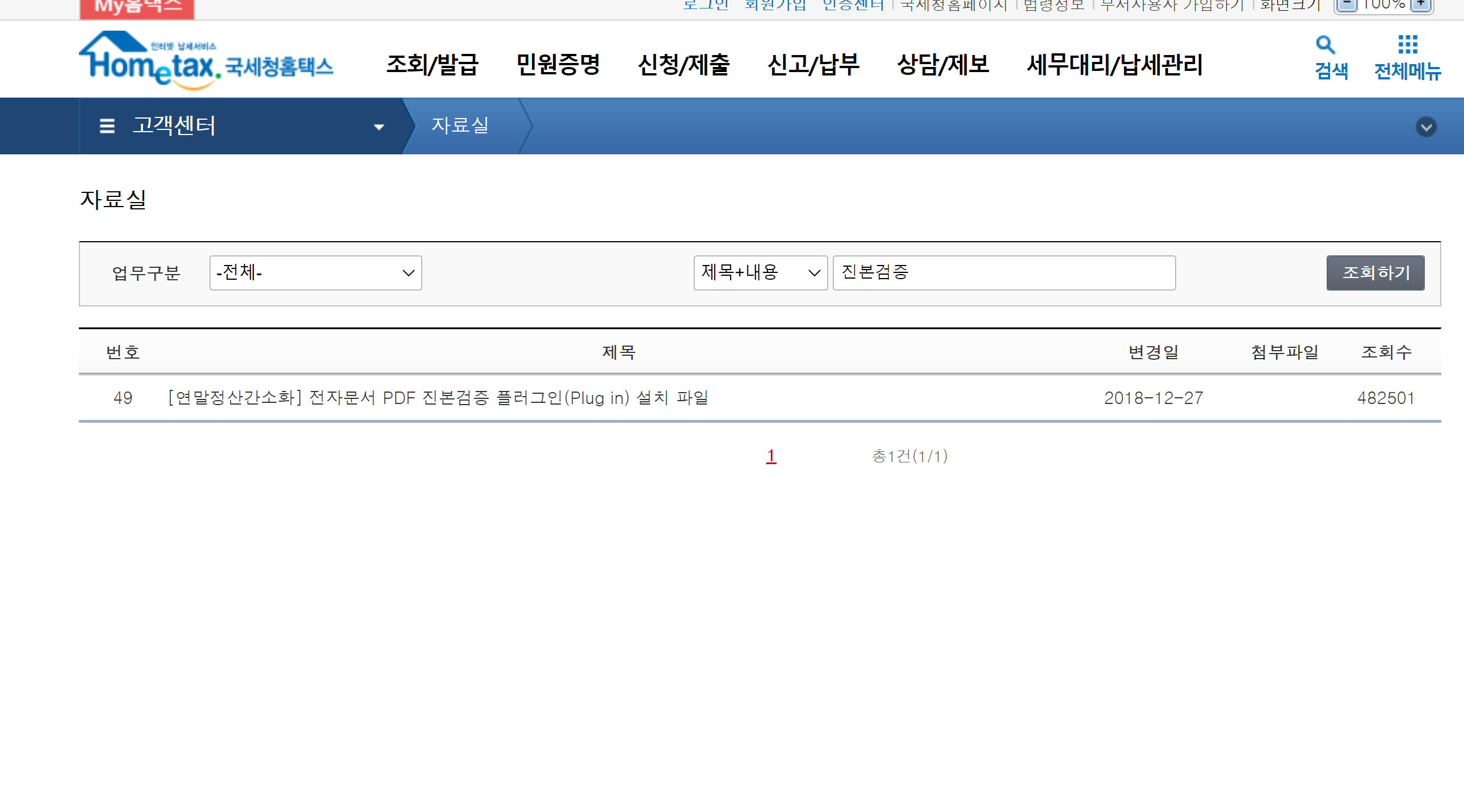1464x812 pixels.
Task: Expand the 고객센터 menu arrow
Action: 379,127
